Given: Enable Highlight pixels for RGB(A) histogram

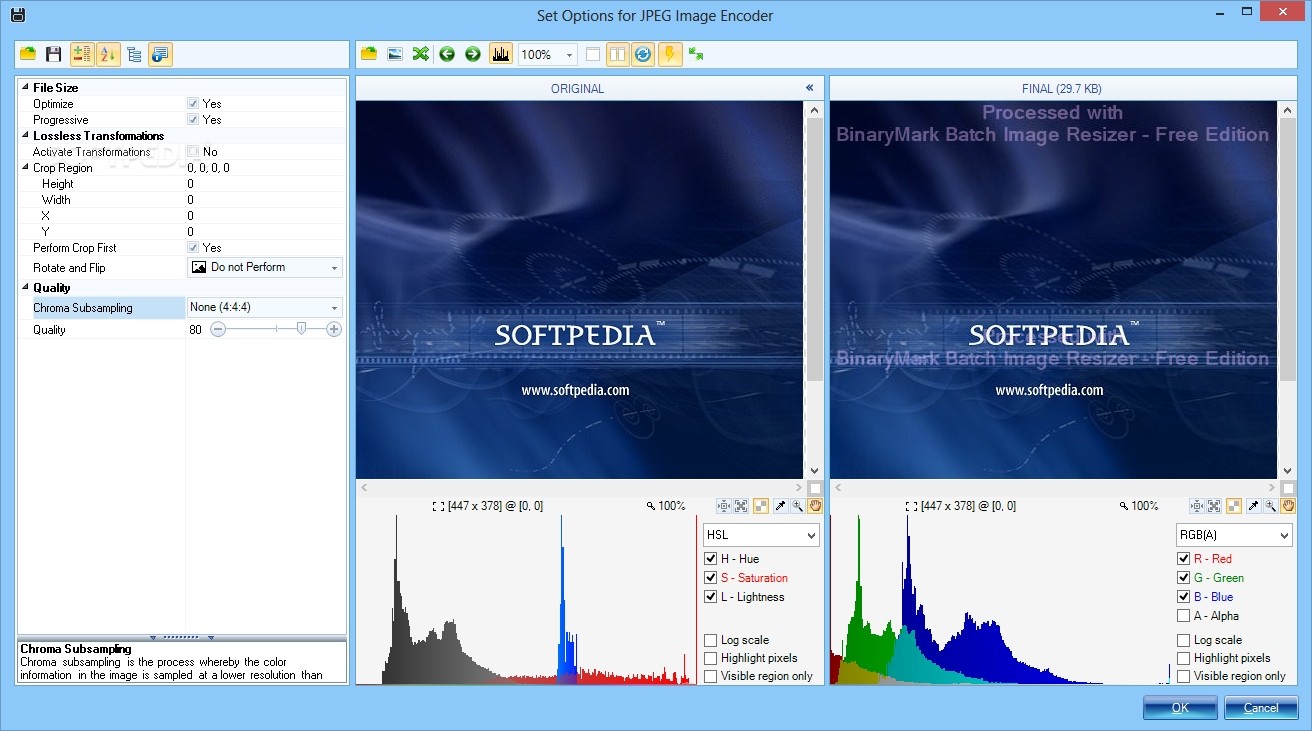Looking at the screenshot, I should click(x=1184, y=658).
